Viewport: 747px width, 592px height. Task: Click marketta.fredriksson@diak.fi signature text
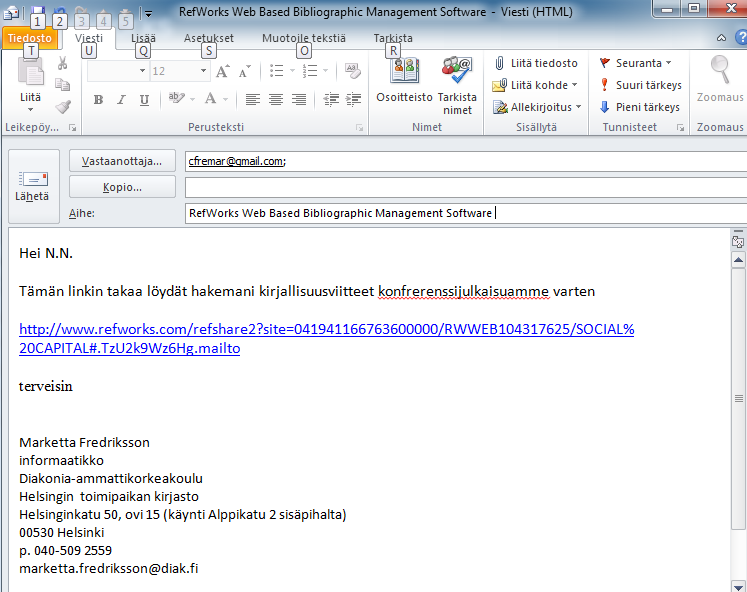[109, 568]
